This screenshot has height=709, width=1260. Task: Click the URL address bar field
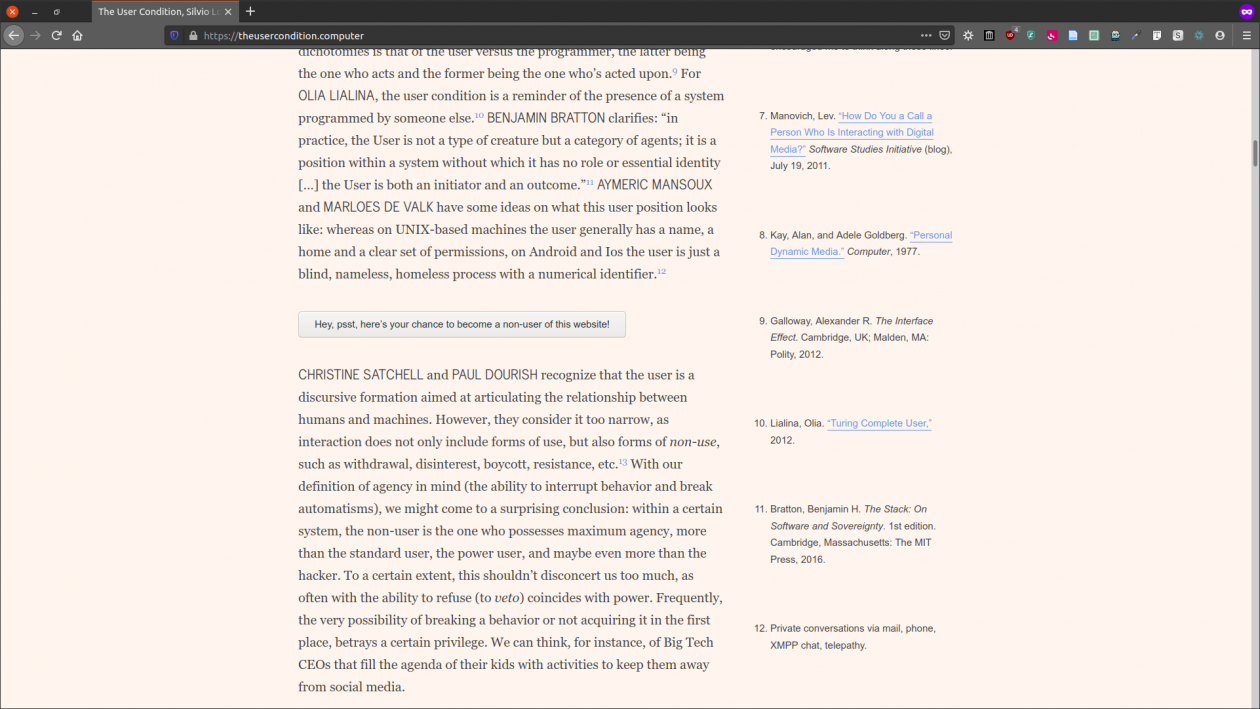[x=550, y=35]
